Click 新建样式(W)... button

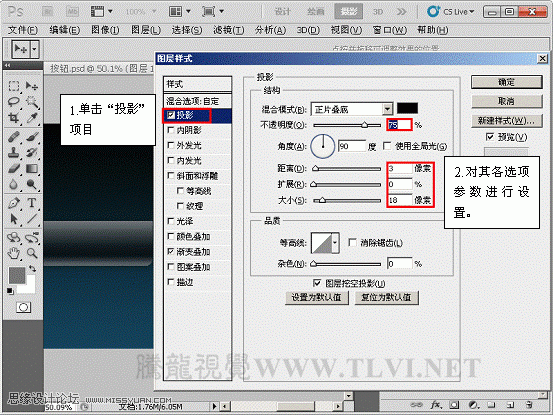click(x=506, y=121)
